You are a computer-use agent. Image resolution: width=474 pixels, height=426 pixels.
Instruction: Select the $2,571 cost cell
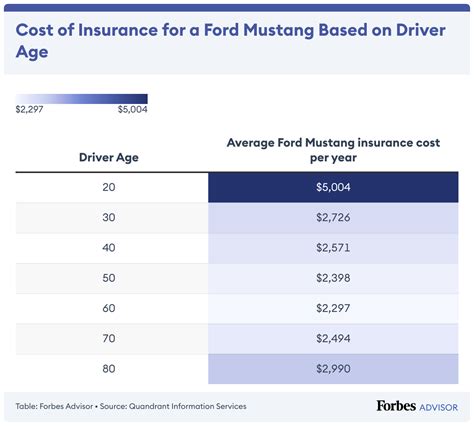tap(333, 248)
